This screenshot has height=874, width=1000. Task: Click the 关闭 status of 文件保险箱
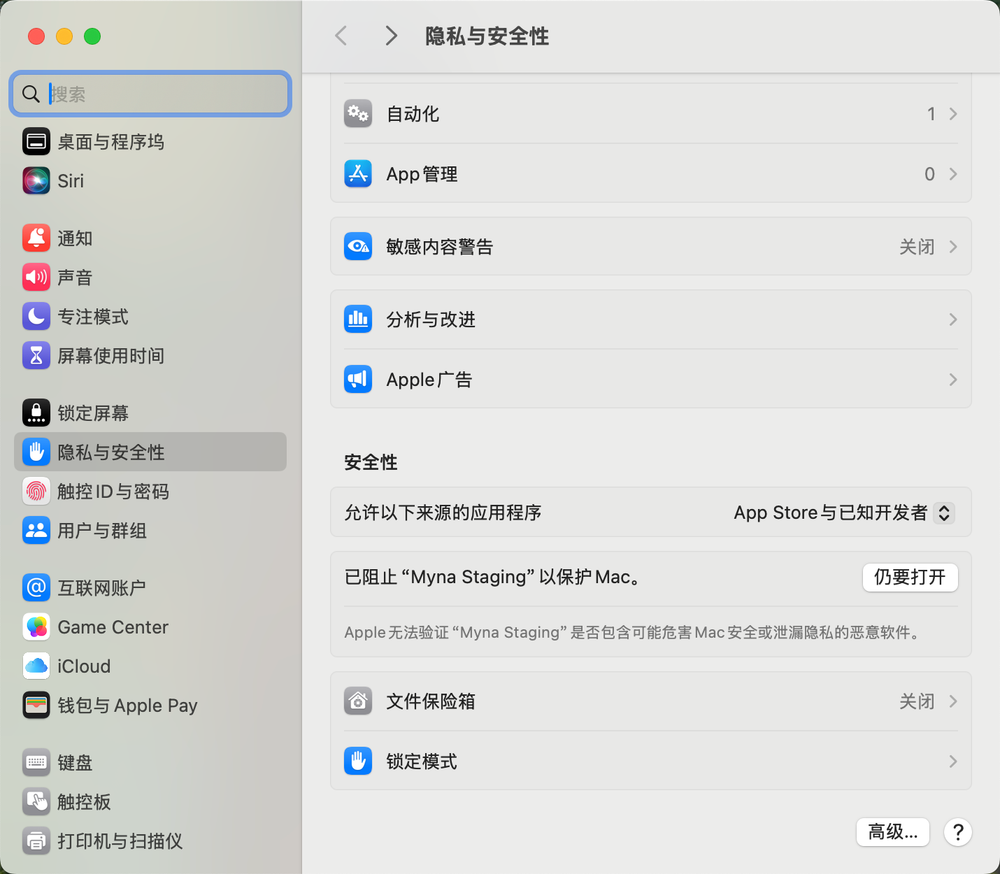coord(916,701)
